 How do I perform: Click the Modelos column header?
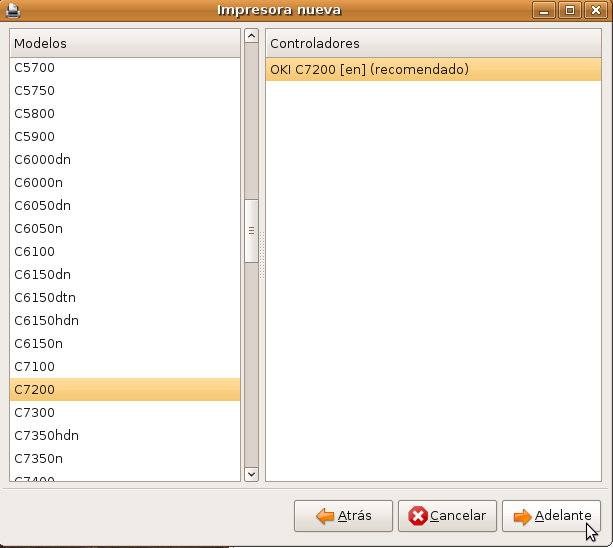(x=125, y=43)
